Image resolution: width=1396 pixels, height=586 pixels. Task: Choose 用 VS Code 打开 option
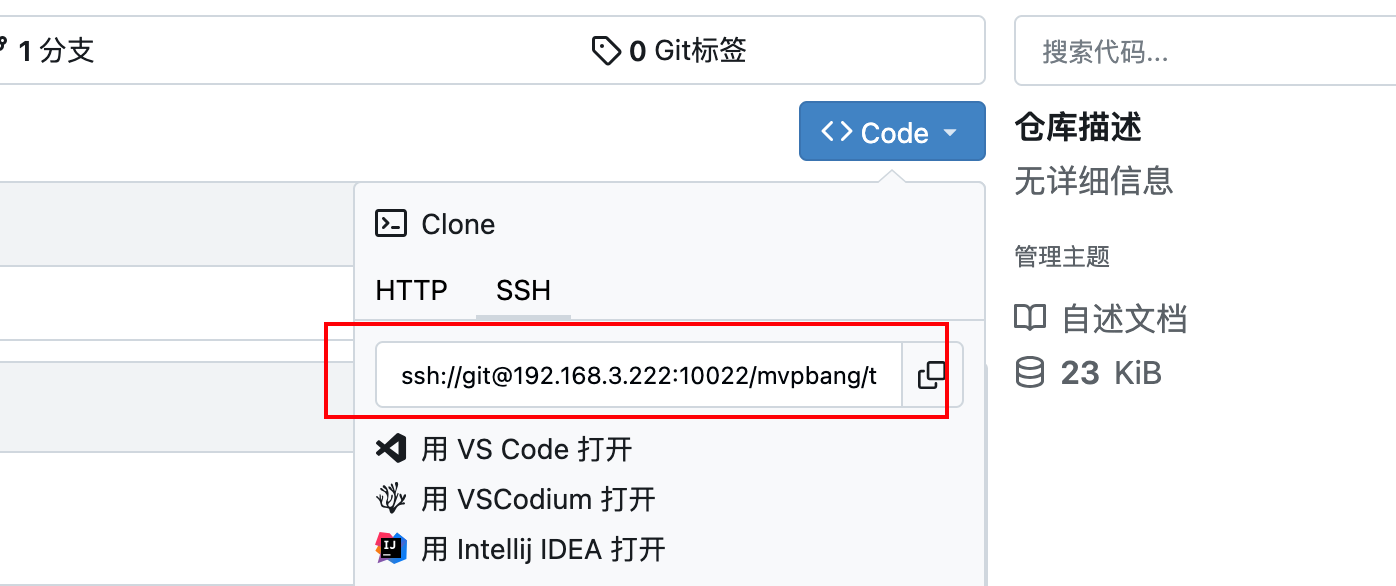coord(527,448)
